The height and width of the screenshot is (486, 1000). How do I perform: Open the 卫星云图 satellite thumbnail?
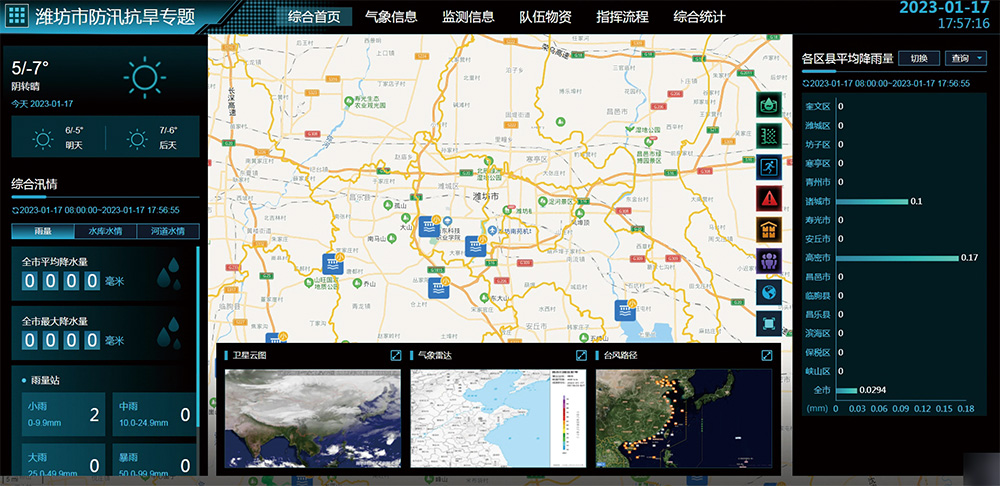(313, 418)
